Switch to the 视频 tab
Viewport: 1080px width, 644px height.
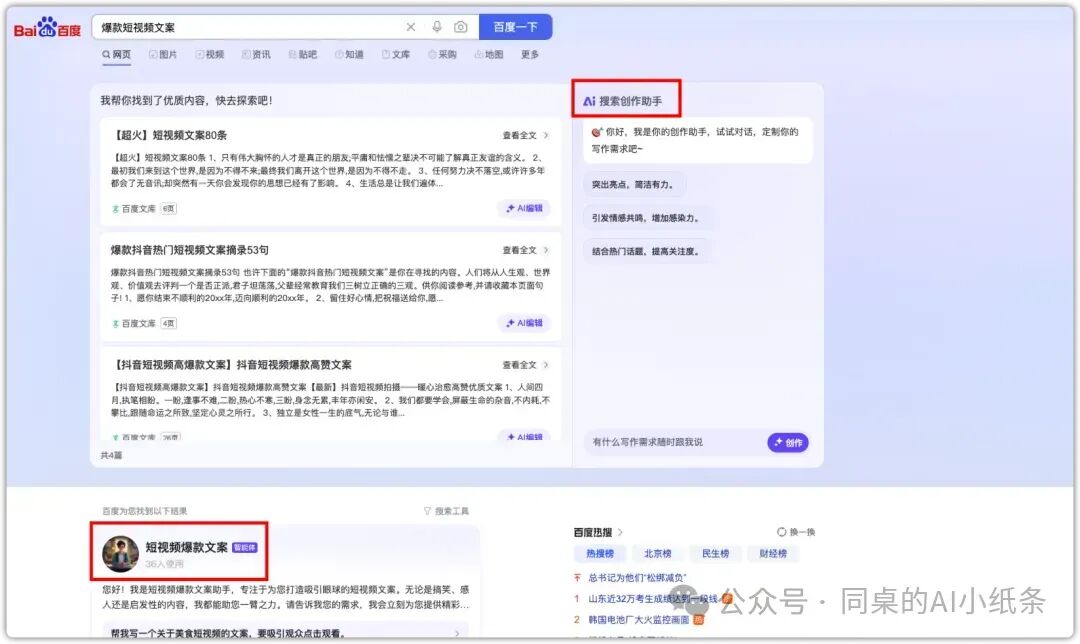click(210, 54)
